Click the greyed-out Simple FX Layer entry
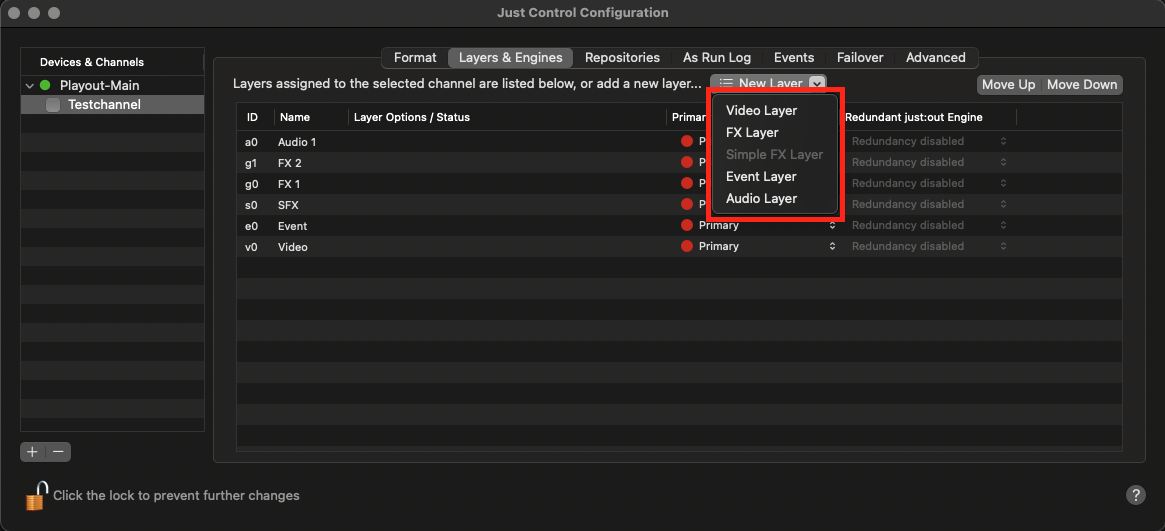 tap(775, 154)
